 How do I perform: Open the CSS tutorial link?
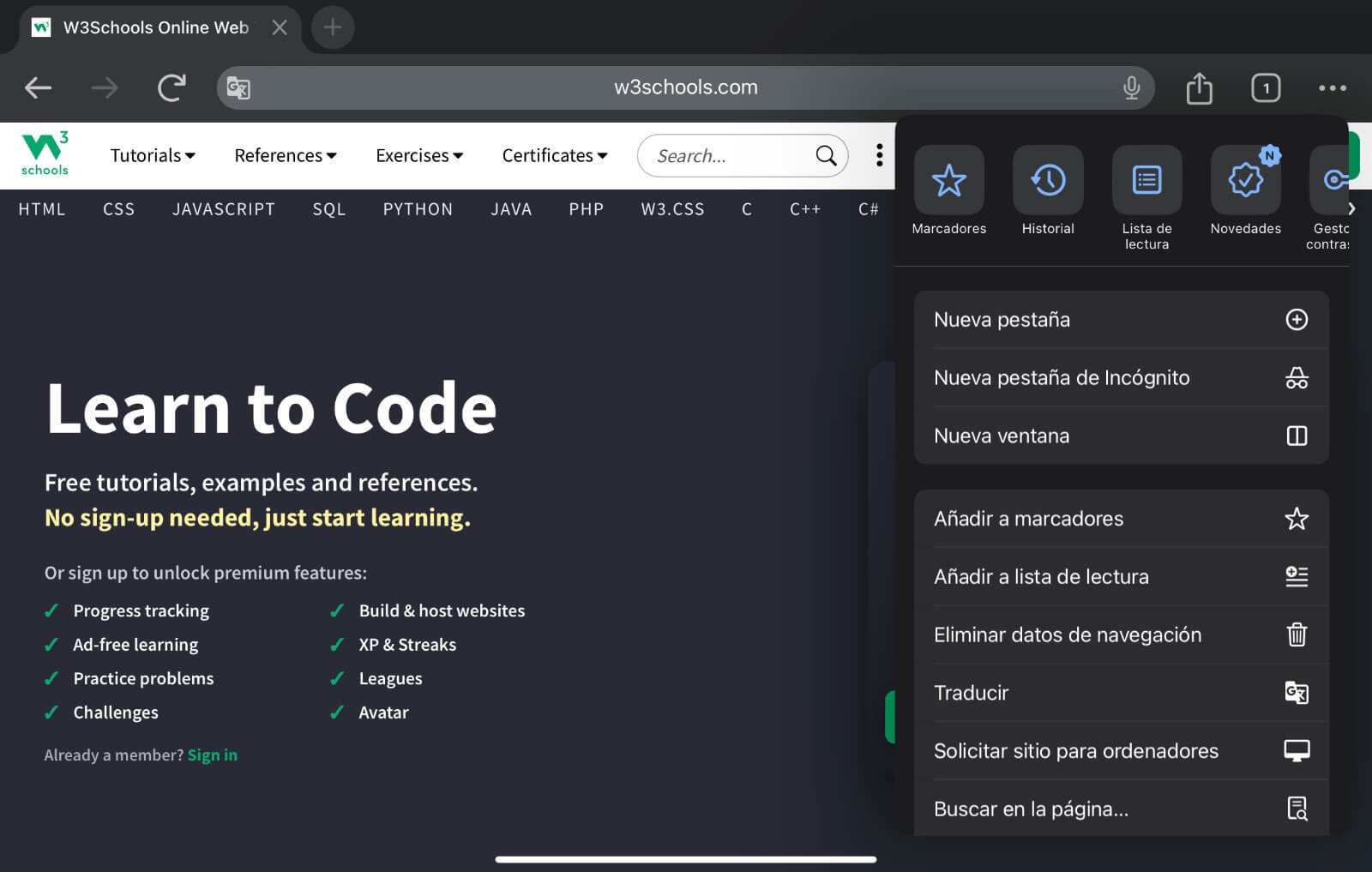(x=118, y=209)
